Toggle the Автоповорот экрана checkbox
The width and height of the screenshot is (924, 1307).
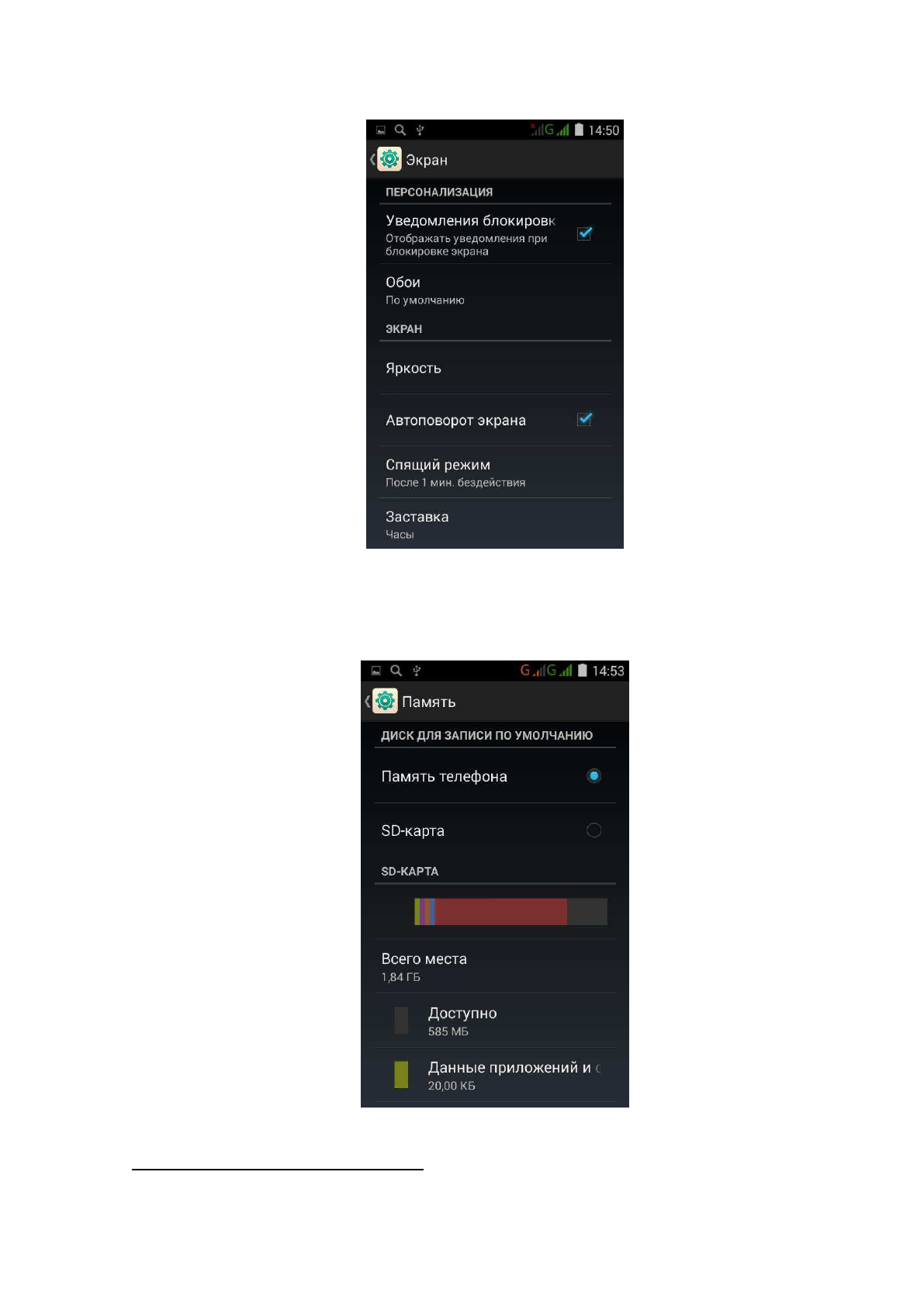point(585,420)
